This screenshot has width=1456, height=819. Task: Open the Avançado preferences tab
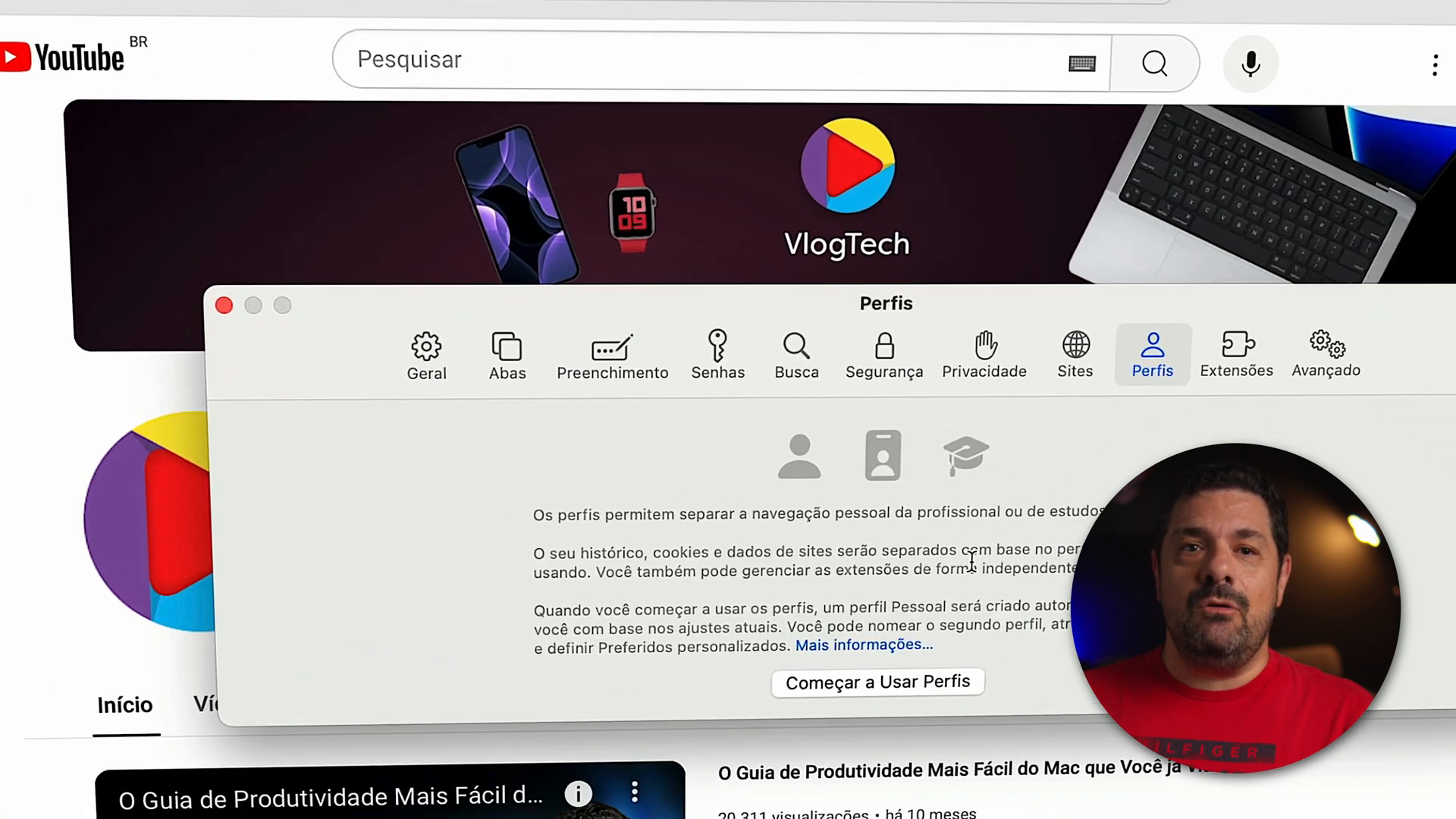pyautogui.click(x=1326, y=353)
